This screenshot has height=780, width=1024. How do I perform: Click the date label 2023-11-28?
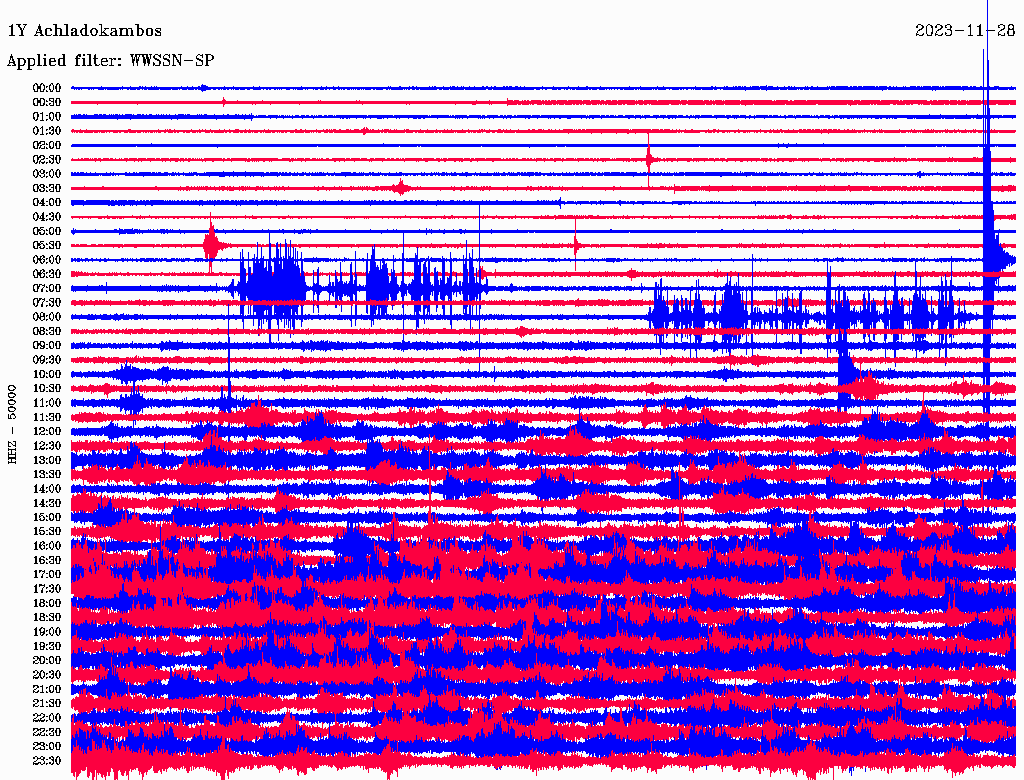click(x=965, y=30)
